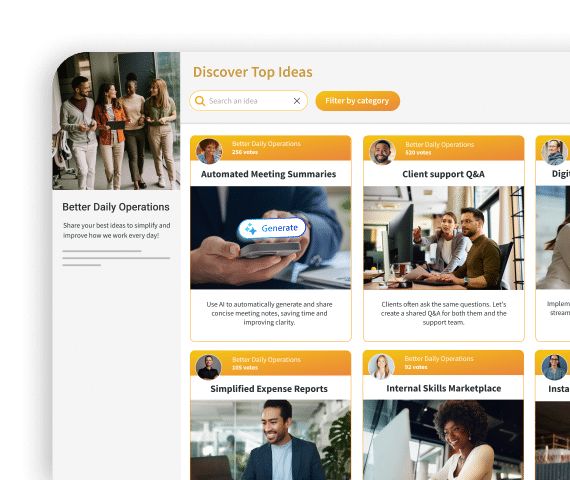Open Client support Q&A author avatar

(x=382, y=152)
